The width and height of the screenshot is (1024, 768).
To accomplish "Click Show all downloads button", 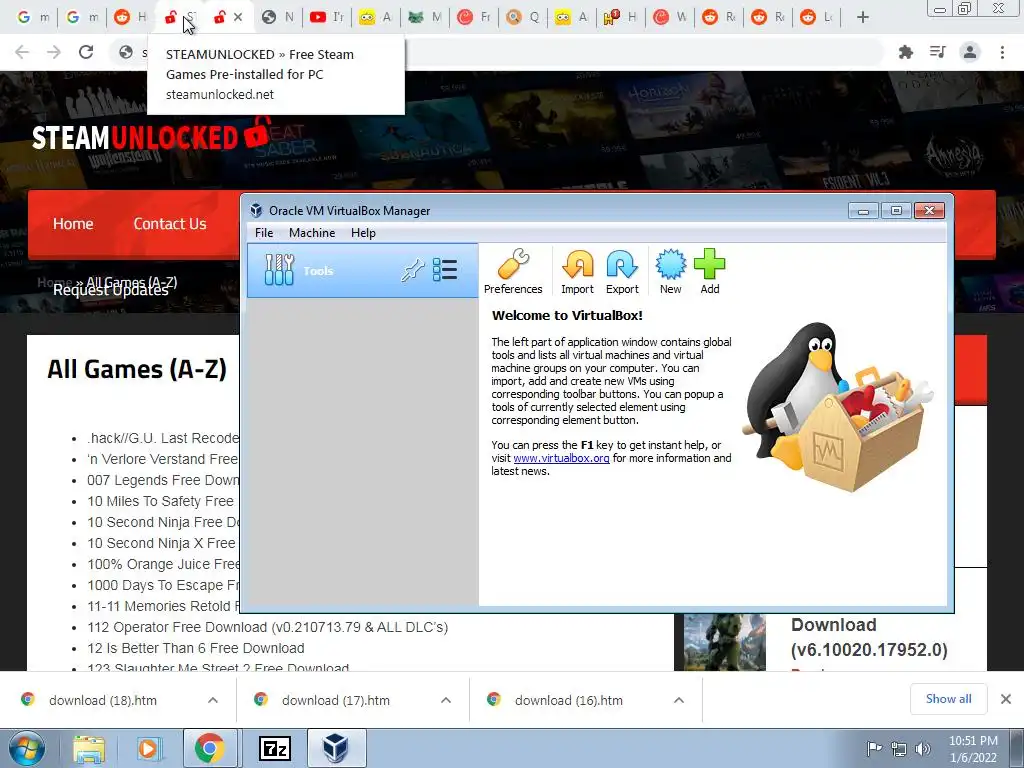I will point(948,699).
